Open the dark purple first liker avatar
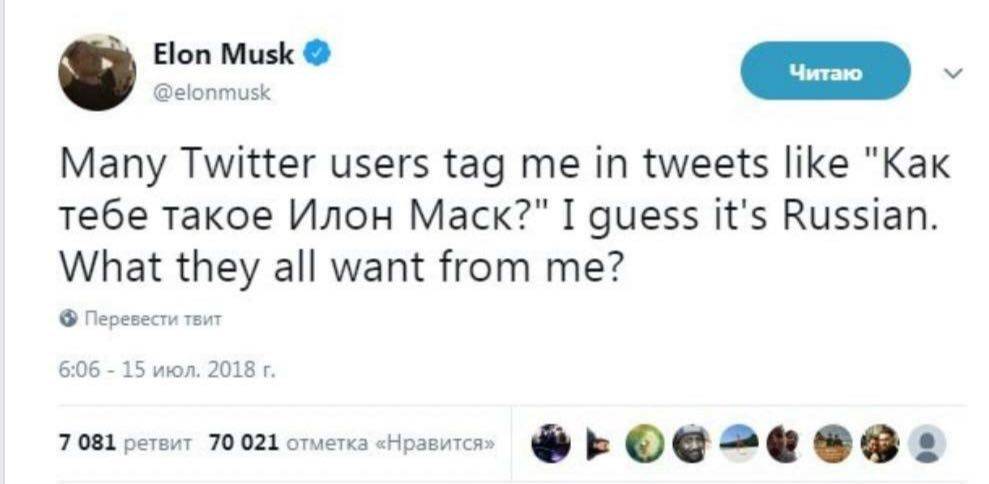 tap(550, 444)
